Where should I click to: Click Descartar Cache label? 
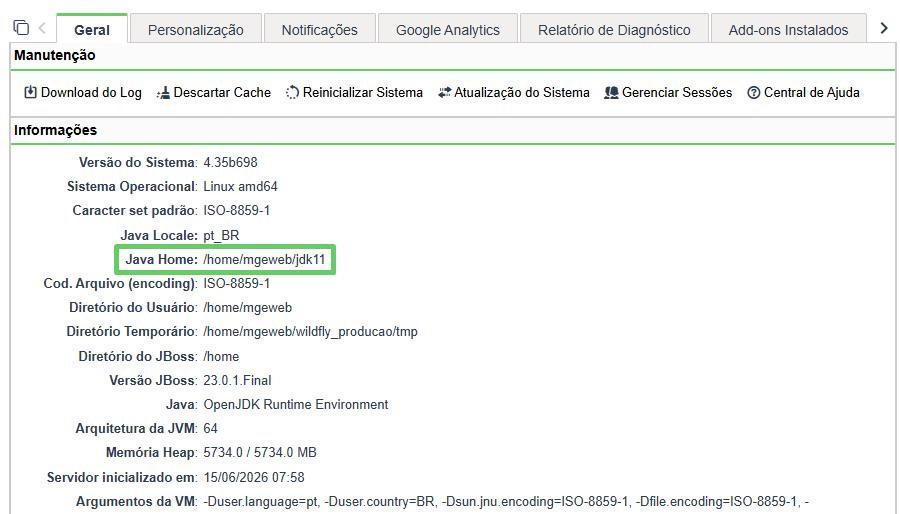(x=222, y=92)
